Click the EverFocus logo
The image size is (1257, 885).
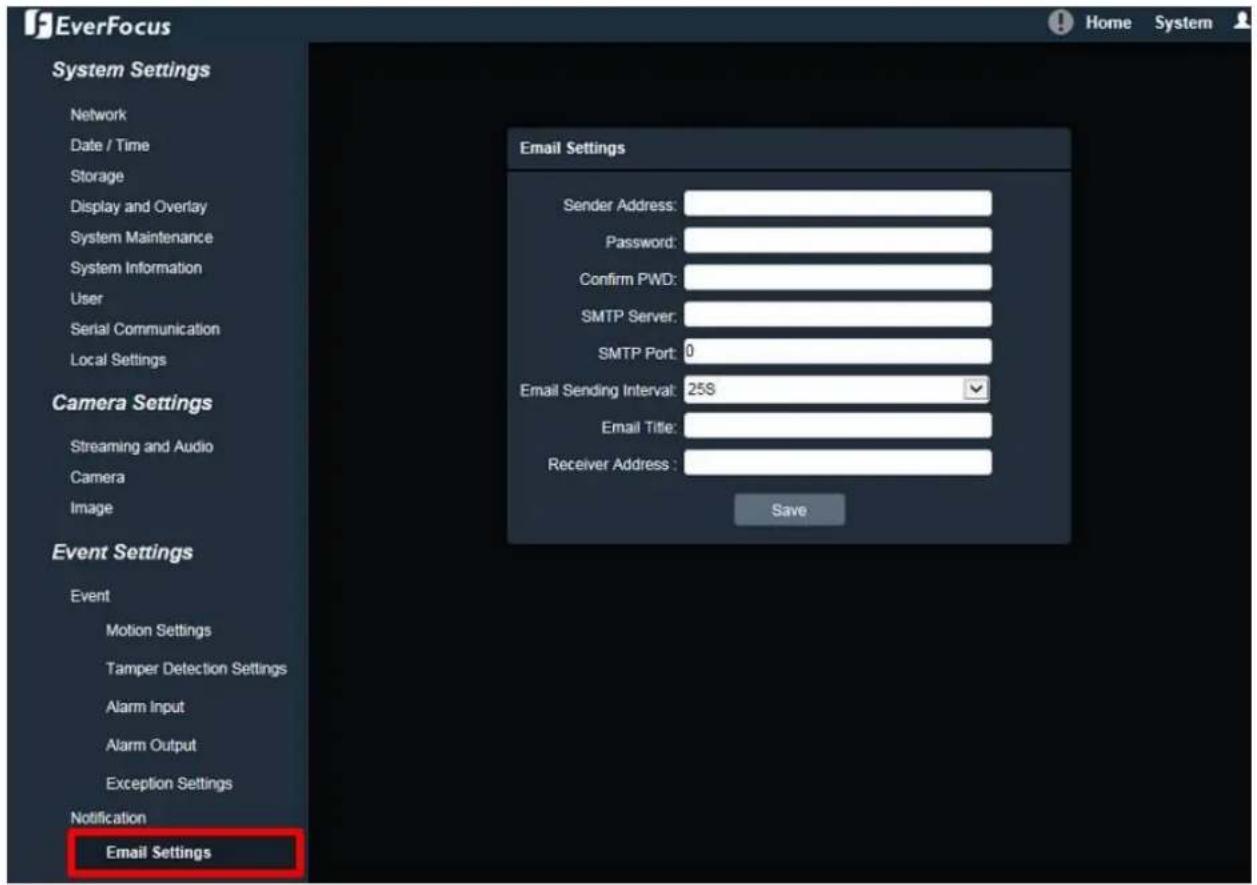[103, 25]
